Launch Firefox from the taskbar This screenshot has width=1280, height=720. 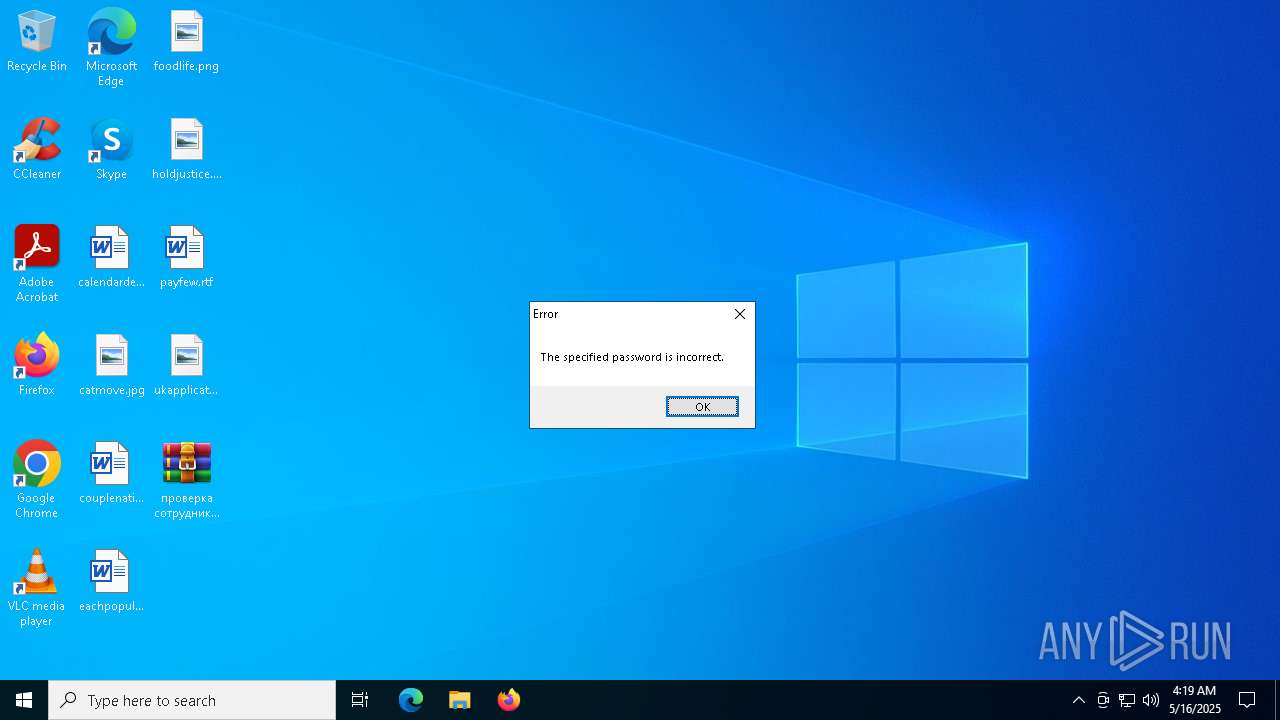(x=509, y=700)
